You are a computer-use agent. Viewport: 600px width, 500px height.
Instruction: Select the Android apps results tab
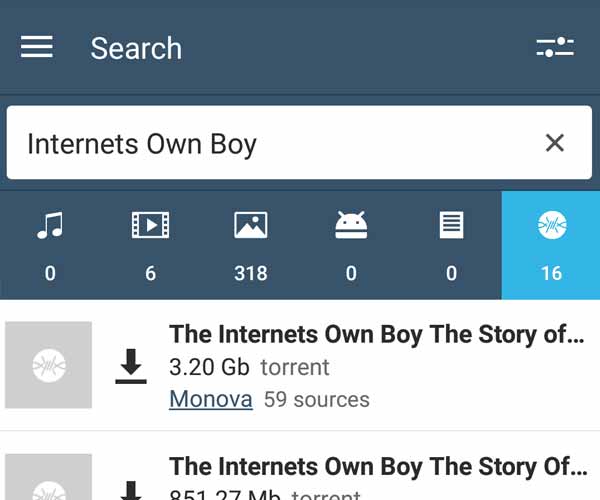351,245
